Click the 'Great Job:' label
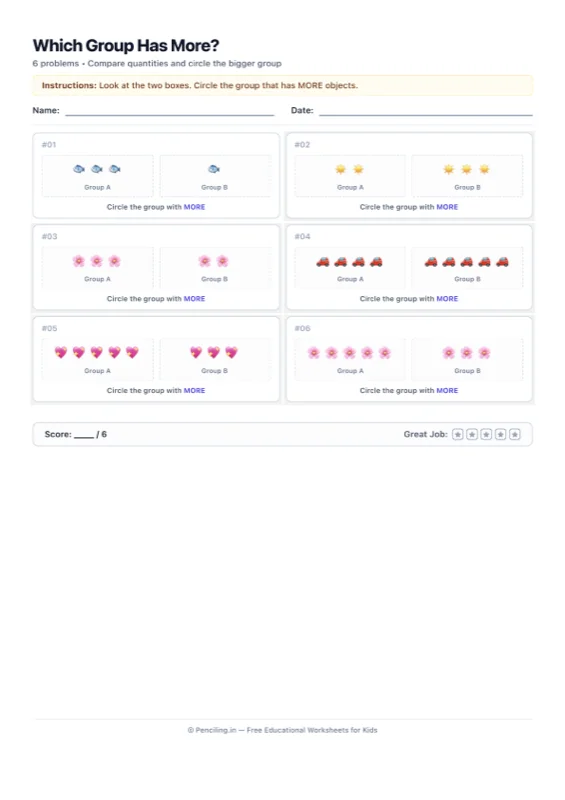The width and height of the screenshot is (565, 800). pos(426,434)
